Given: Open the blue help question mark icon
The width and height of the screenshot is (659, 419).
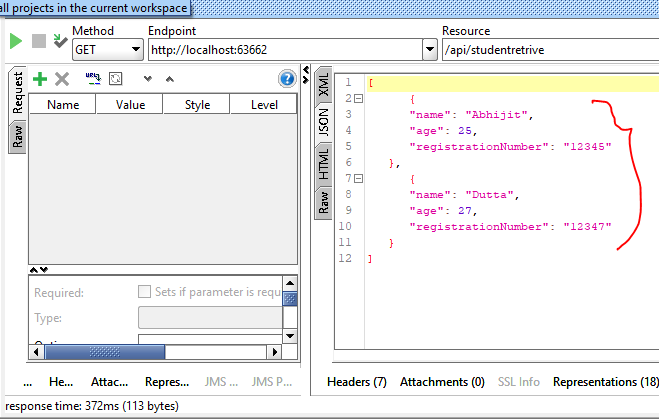Looking at the screenshot, I should [287, 79].
